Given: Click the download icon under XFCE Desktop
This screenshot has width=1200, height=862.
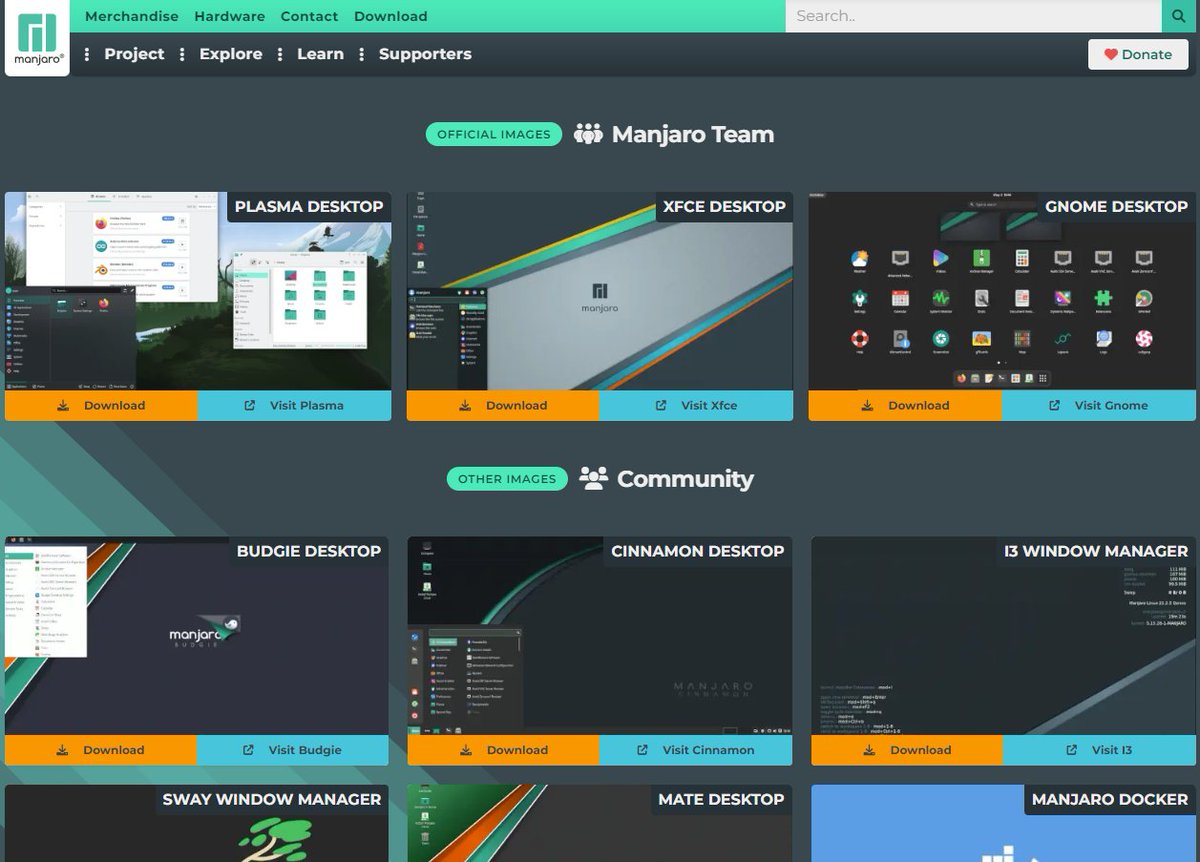Looking at the screenshot, I should tap(465, 406).
